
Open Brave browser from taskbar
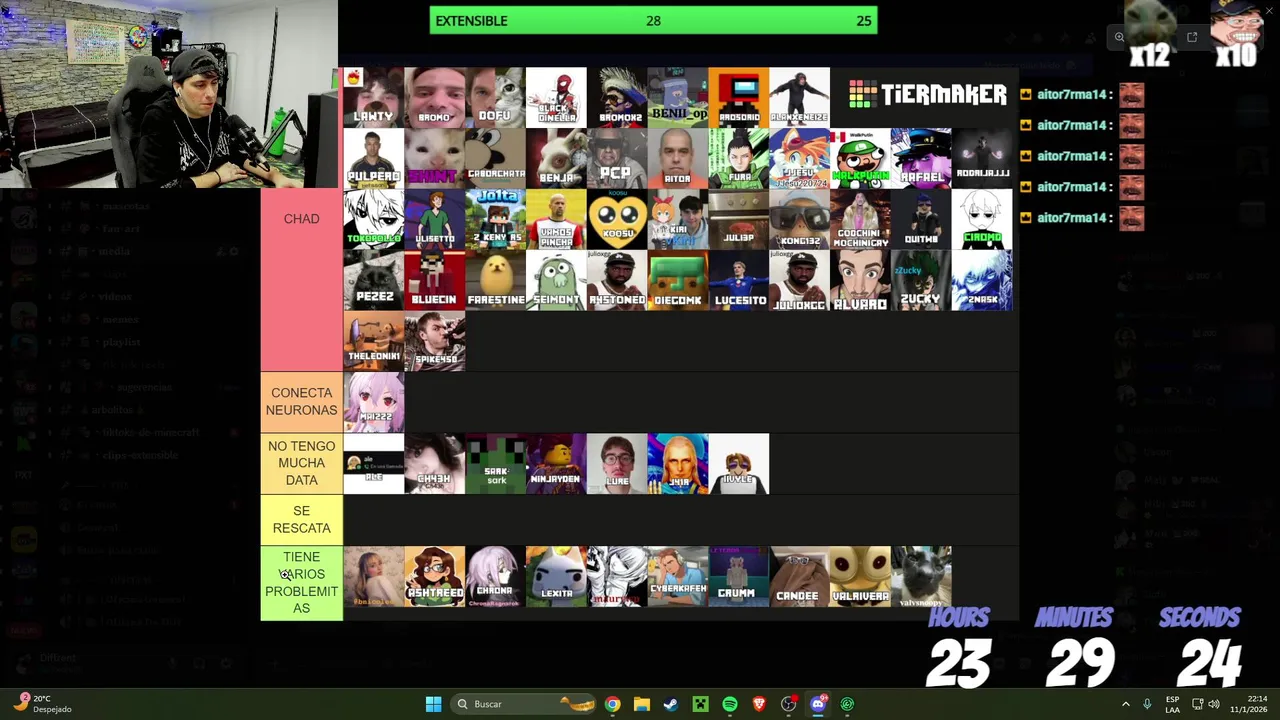coord(759,704)
